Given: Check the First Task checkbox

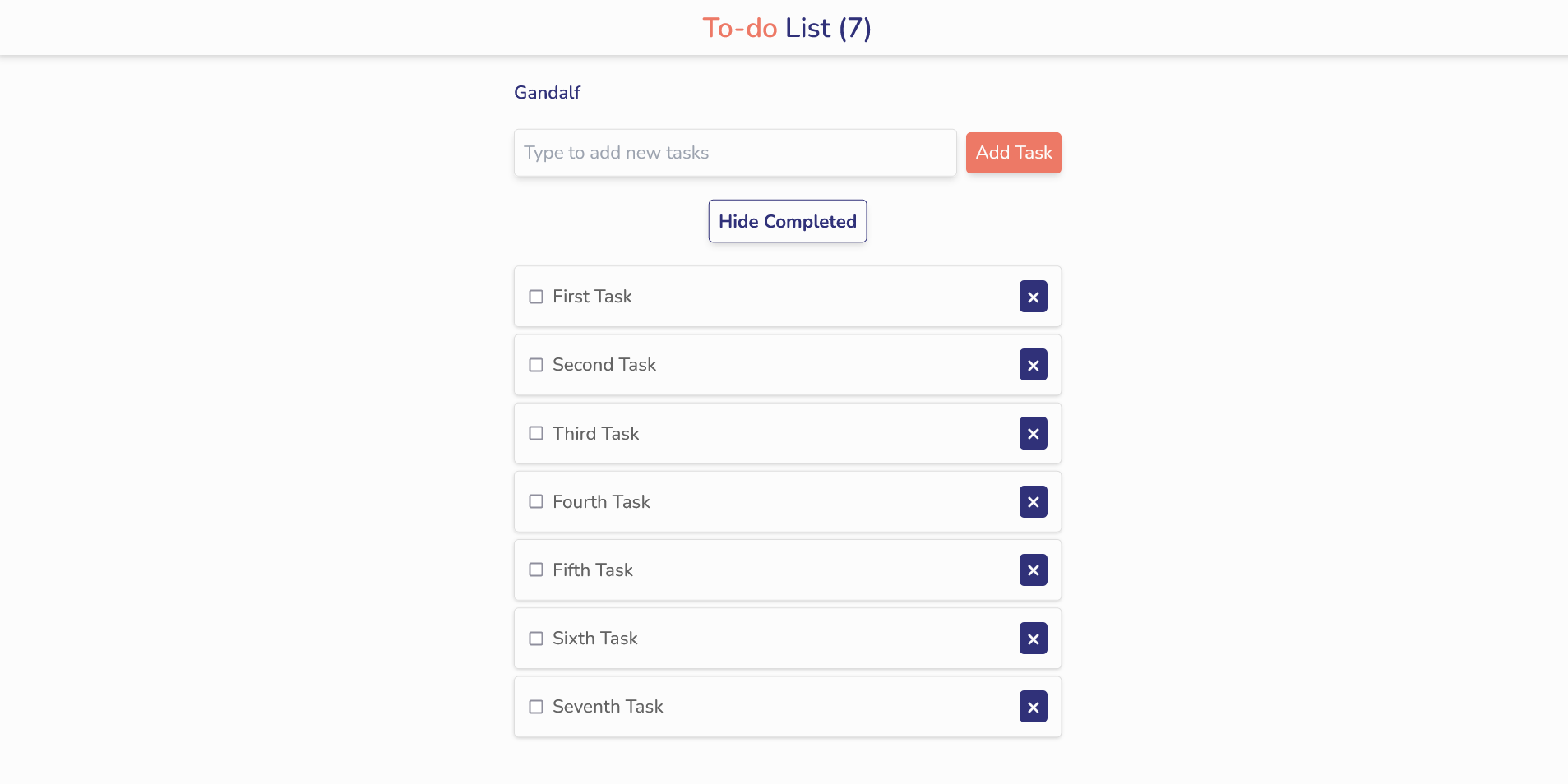Looking at the screenshot, I should tap(536, 296).
